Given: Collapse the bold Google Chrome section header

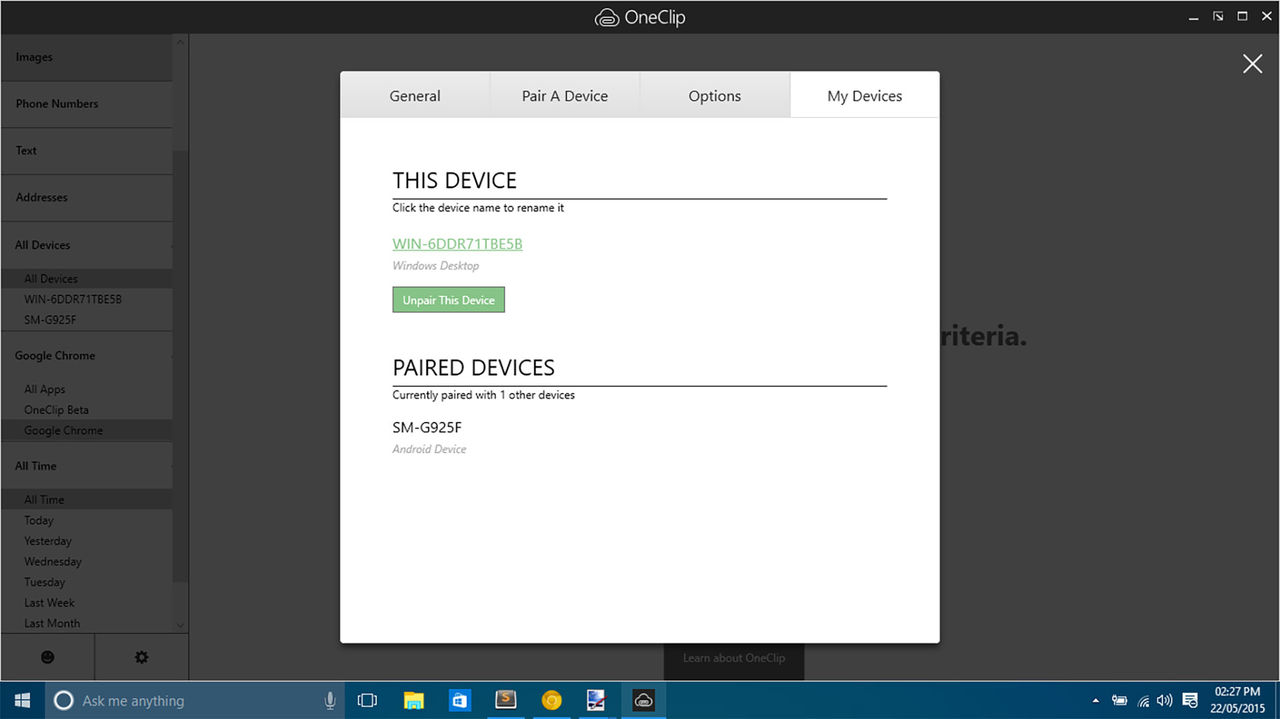Looking at the screenshot, I should click(x=87, y=356).
